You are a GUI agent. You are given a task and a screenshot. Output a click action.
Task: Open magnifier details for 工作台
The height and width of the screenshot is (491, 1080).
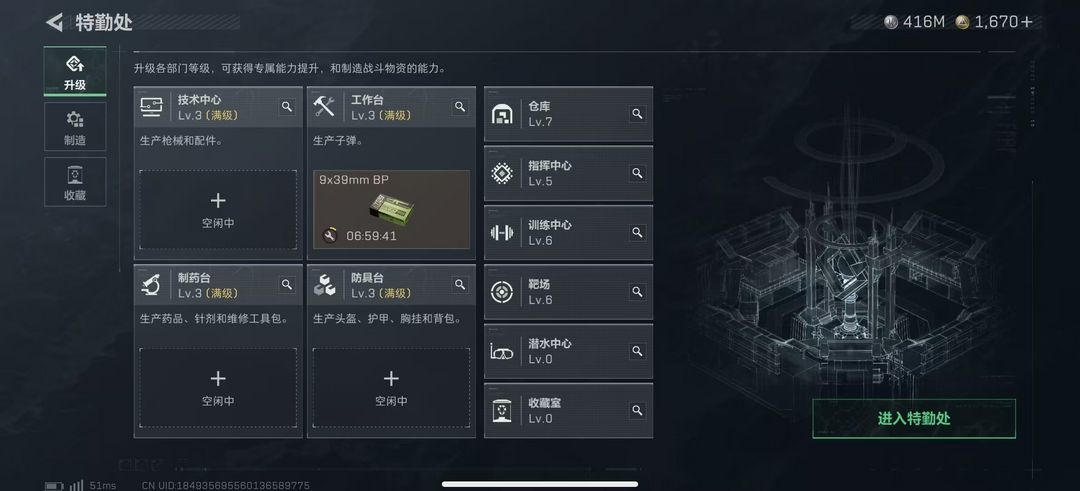tap(460, 107)
